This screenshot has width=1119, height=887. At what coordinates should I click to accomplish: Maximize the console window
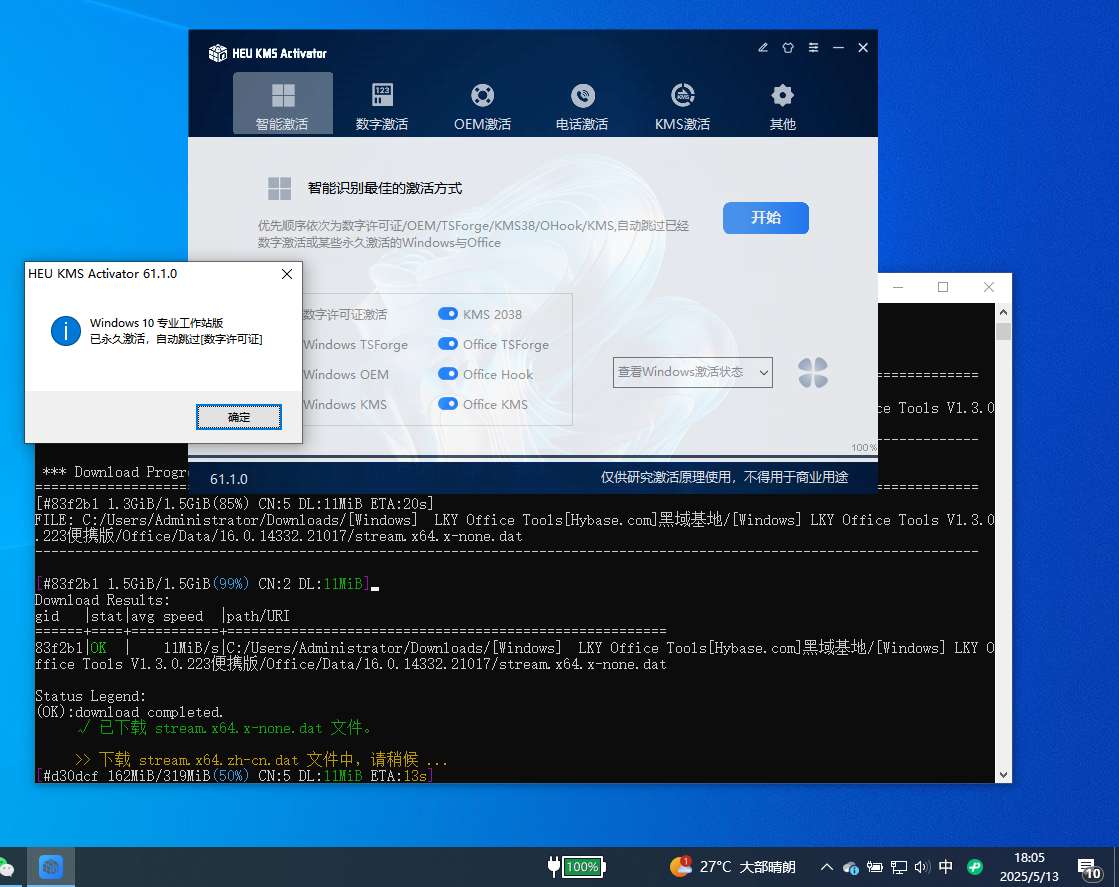943,287
